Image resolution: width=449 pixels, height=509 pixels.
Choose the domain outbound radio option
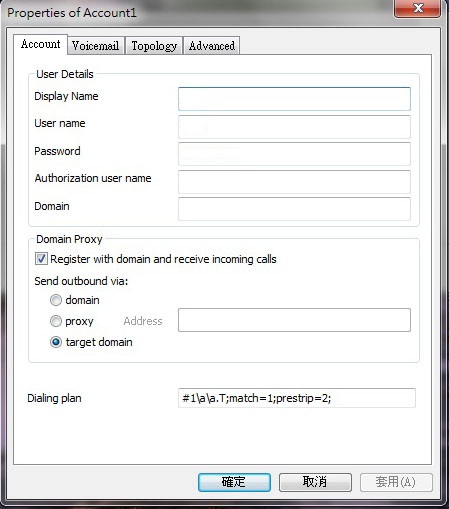[56, 300]
